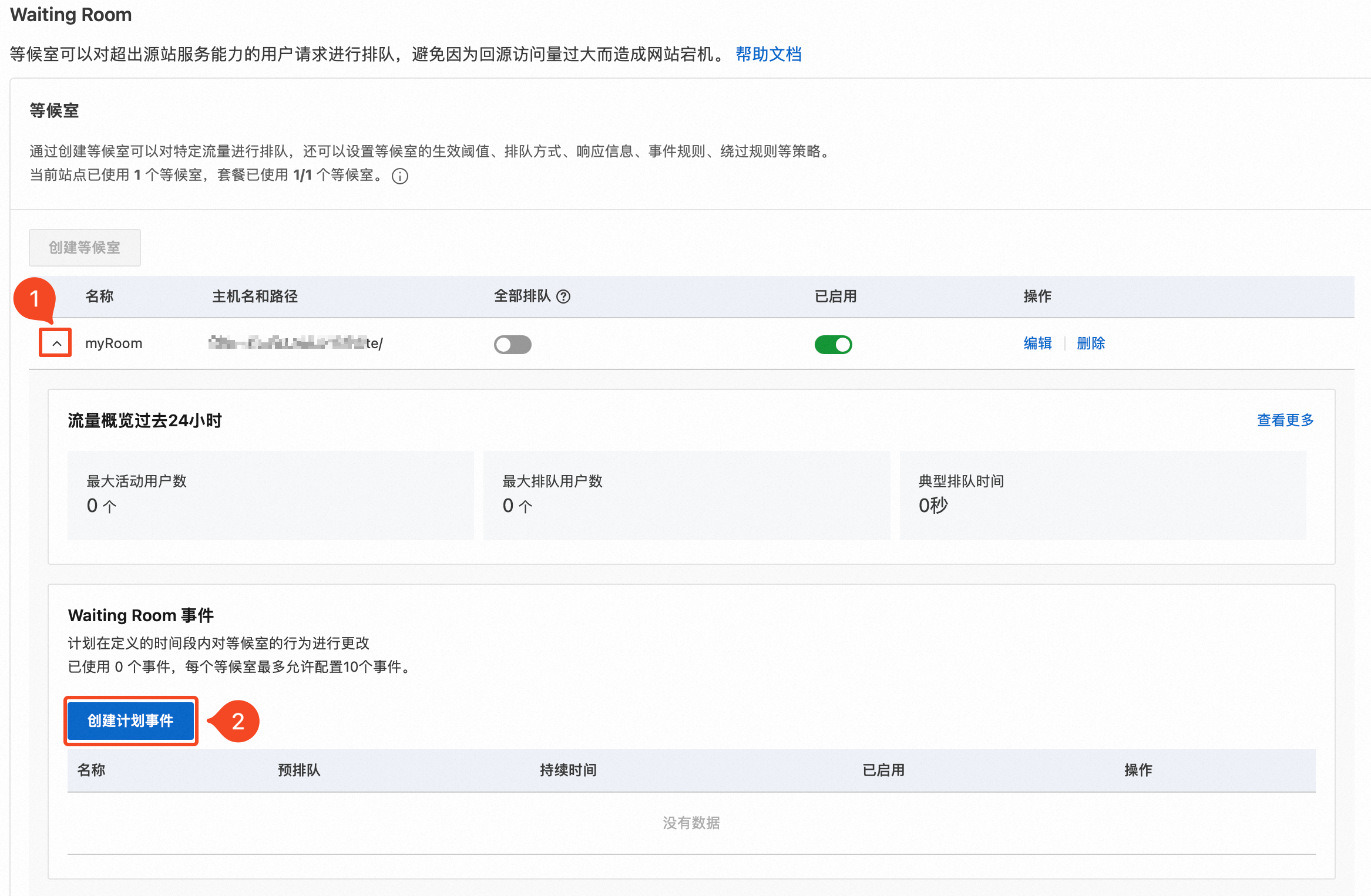Open 查看更多 traffic details
The height and width of the screenshot is (896, 1371).
pos(1285,420)
